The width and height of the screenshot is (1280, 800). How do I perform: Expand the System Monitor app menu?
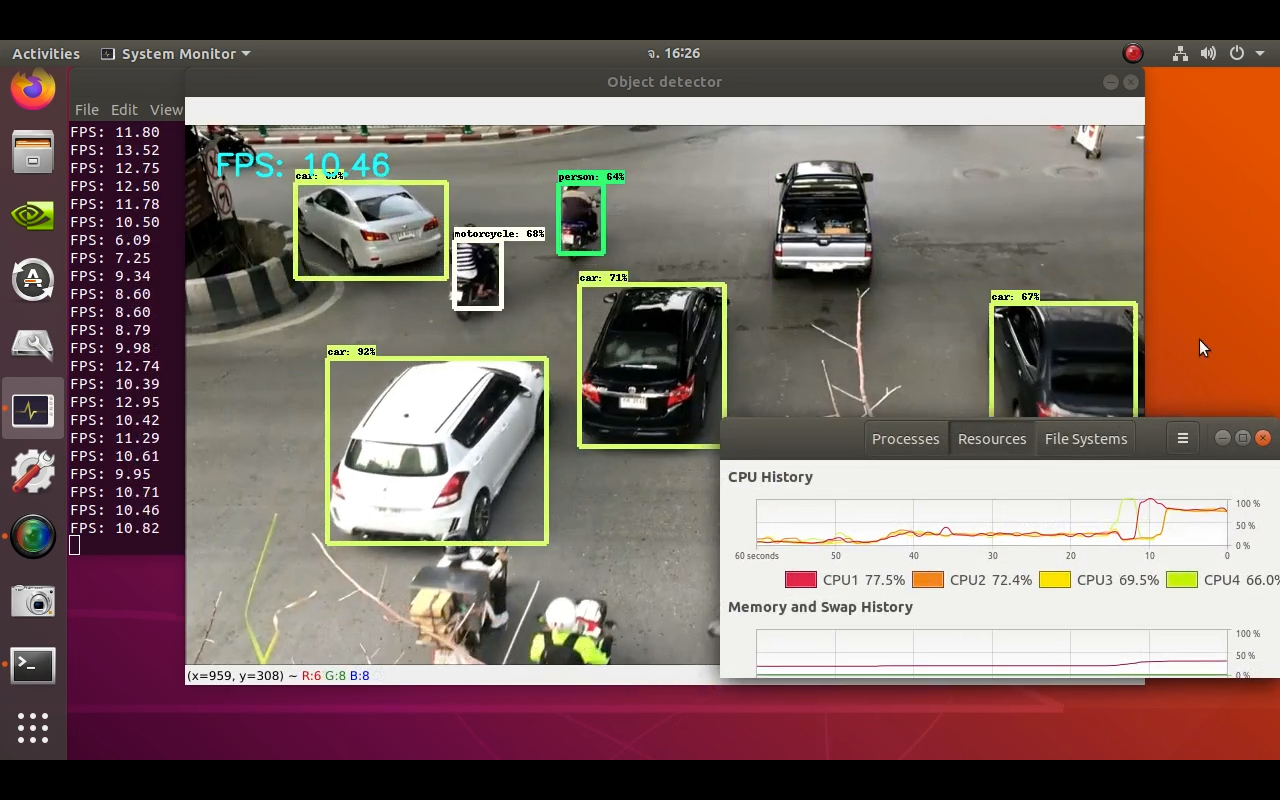(176, 53)
